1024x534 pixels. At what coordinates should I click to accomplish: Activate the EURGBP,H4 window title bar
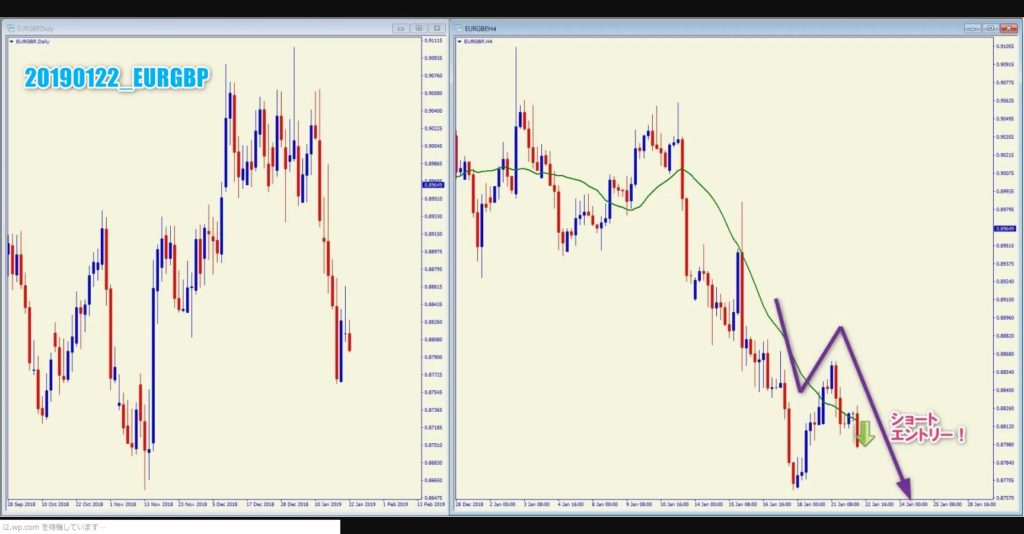(700, 28)
